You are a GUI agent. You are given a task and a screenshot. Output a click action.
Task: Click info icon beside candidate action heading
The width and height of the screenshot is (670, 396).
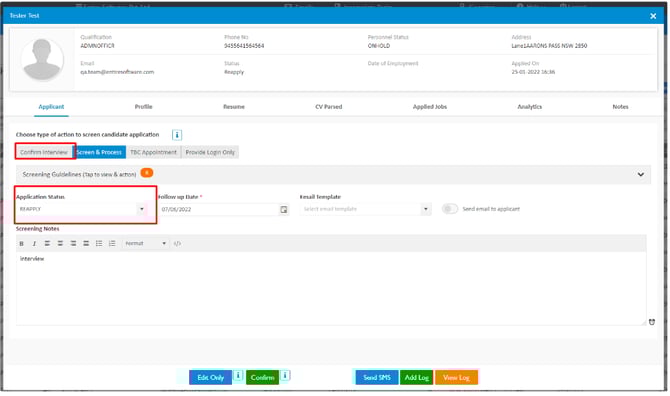[177, 135]
